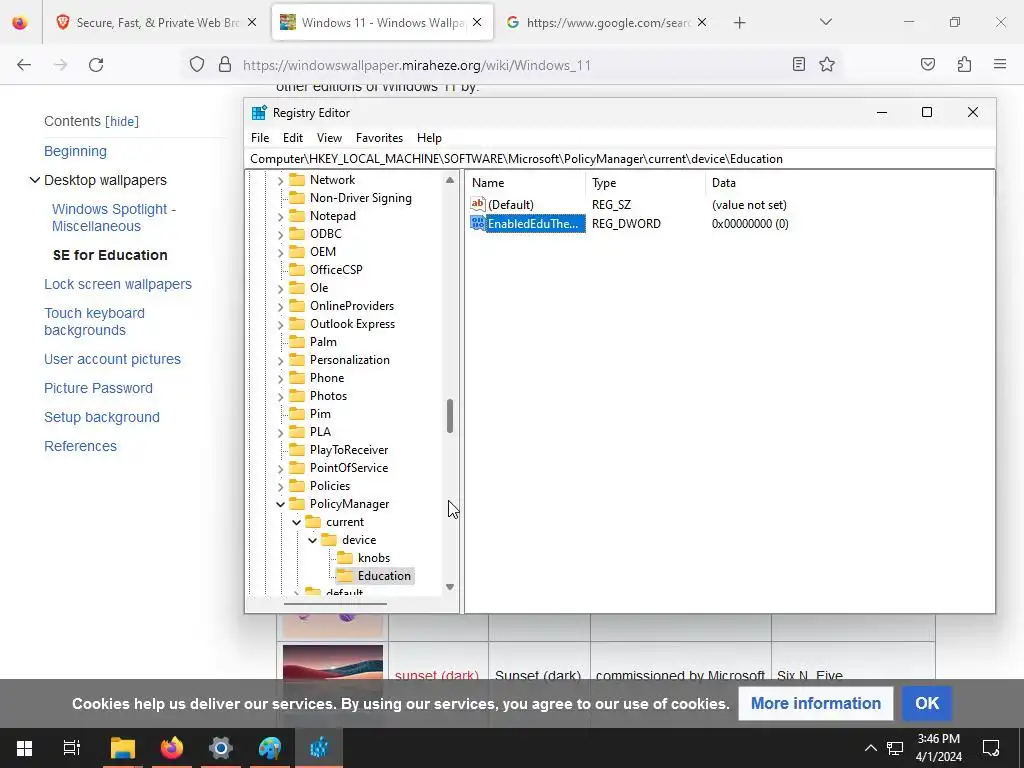Open User account pictures link
Viewport: 1024px width, 768px height.
coord(112,359)
